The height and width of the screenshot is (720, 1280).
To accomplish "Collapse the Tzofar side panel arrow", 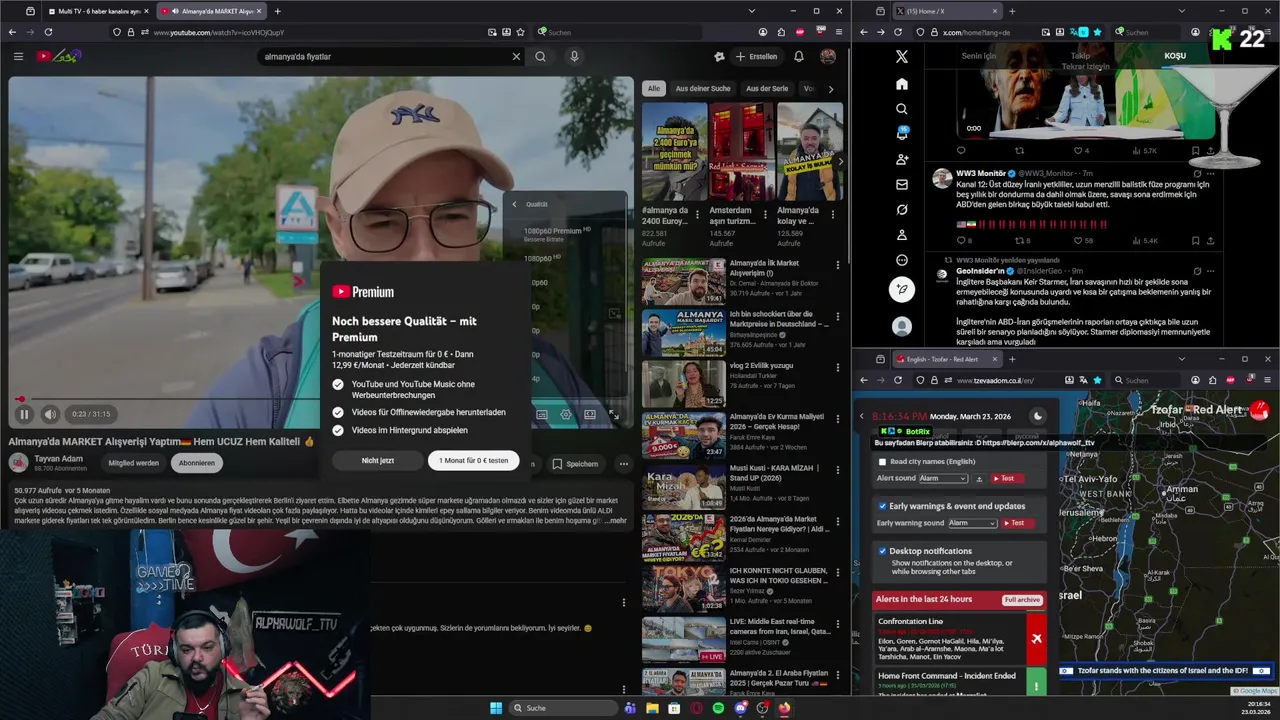I will 862,416.
